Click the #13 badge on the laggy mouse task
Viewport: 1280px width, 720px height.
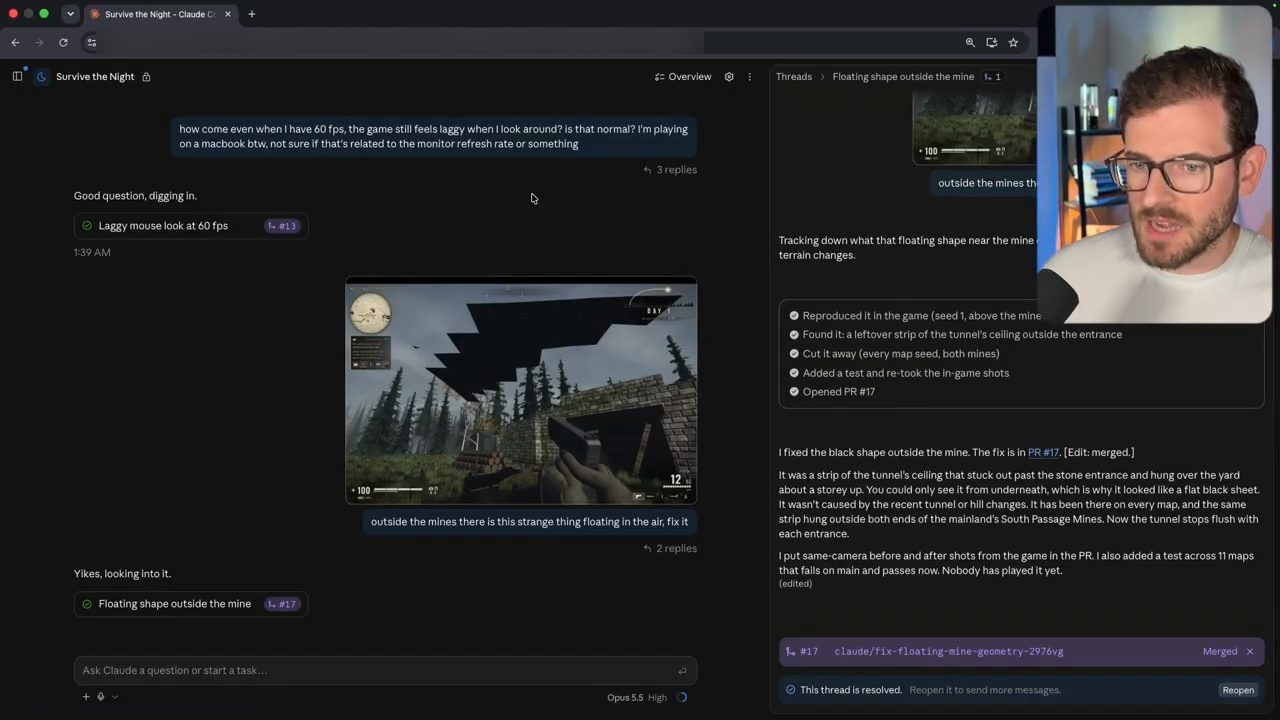[x=282, y=226]
